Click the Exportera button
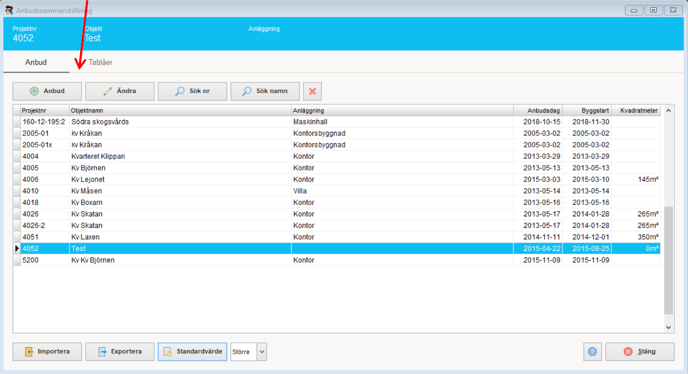This screenshot has height=374, width=688. click(120, 352)
